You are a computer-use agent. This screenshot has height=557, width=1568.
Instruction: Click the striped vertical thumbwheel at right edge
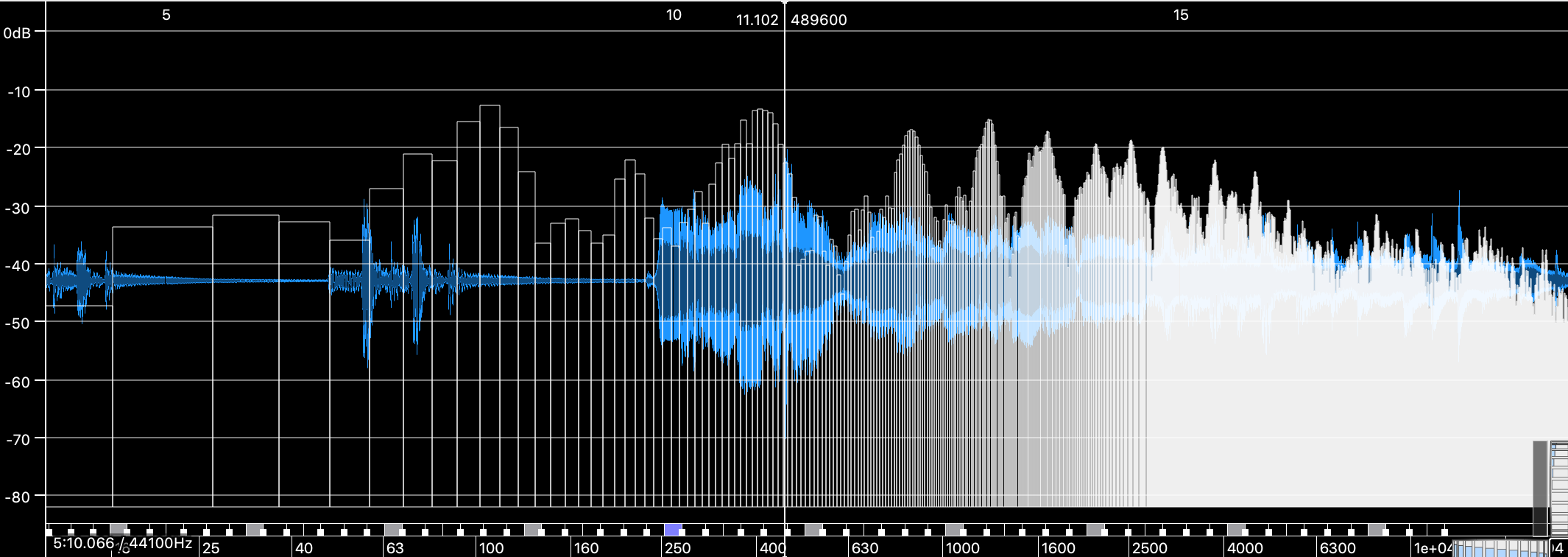point(1559,488)
